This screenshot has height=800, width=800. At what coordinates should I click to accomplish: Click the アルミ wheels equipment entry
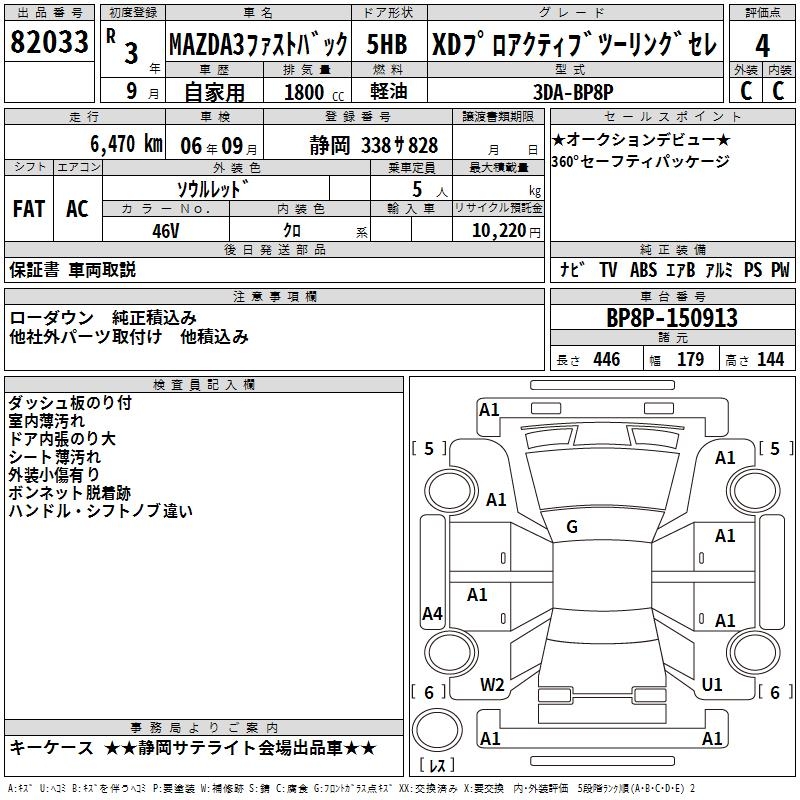(718, 270)
